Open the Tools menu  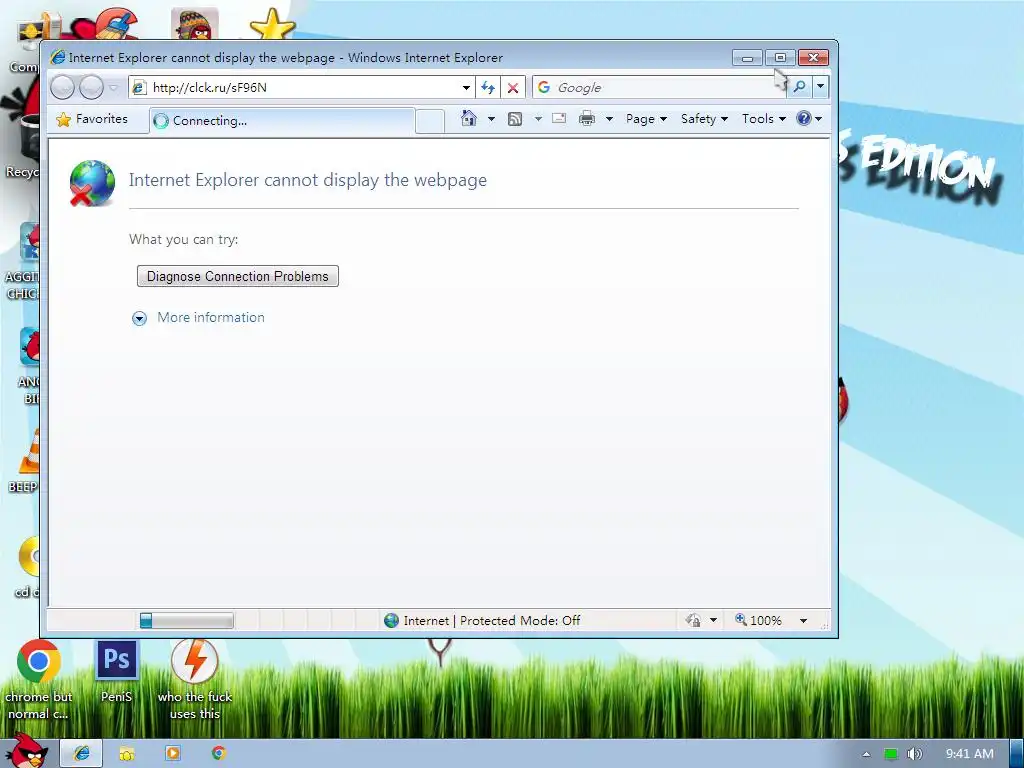[x=763, y=119]
